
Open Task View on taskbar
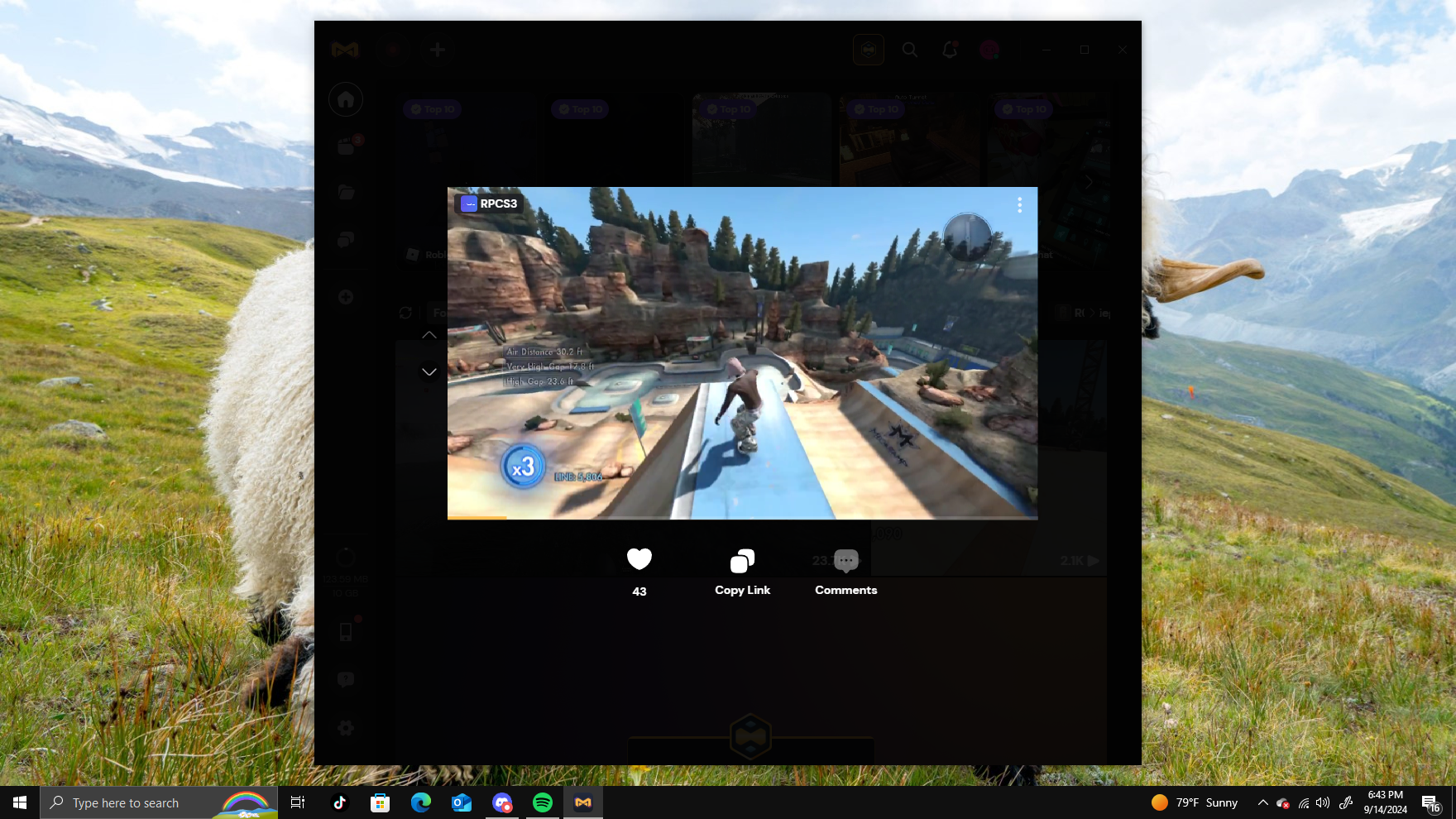(x=298, y=802)
